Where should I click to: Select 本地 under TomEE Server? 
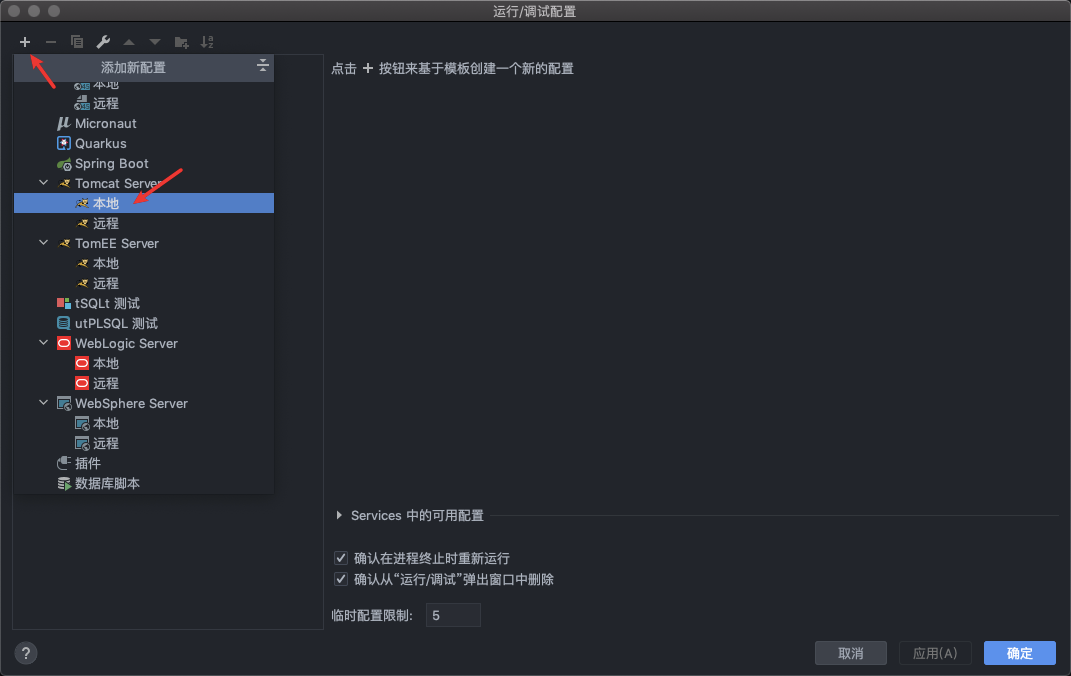(143, 263)
